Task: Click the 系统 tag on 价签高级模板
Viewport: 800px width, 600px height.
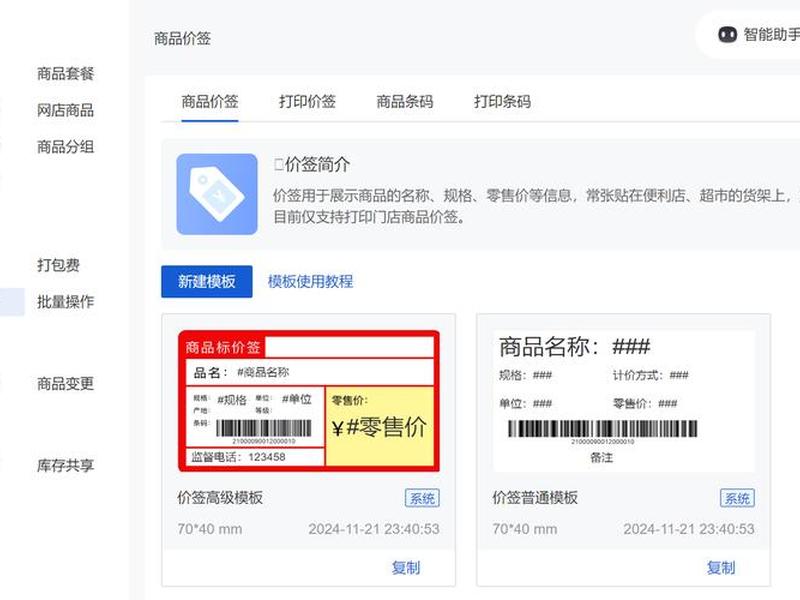Action: pyautogui.click(x=422, y=498)
